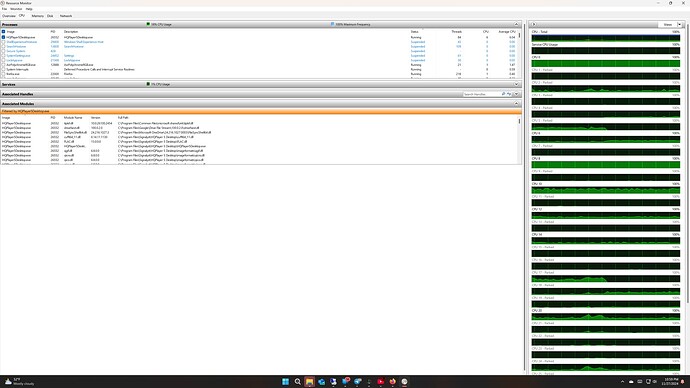
Task: Check the firefox.exe process checkbox
Action: coord(4,74)
